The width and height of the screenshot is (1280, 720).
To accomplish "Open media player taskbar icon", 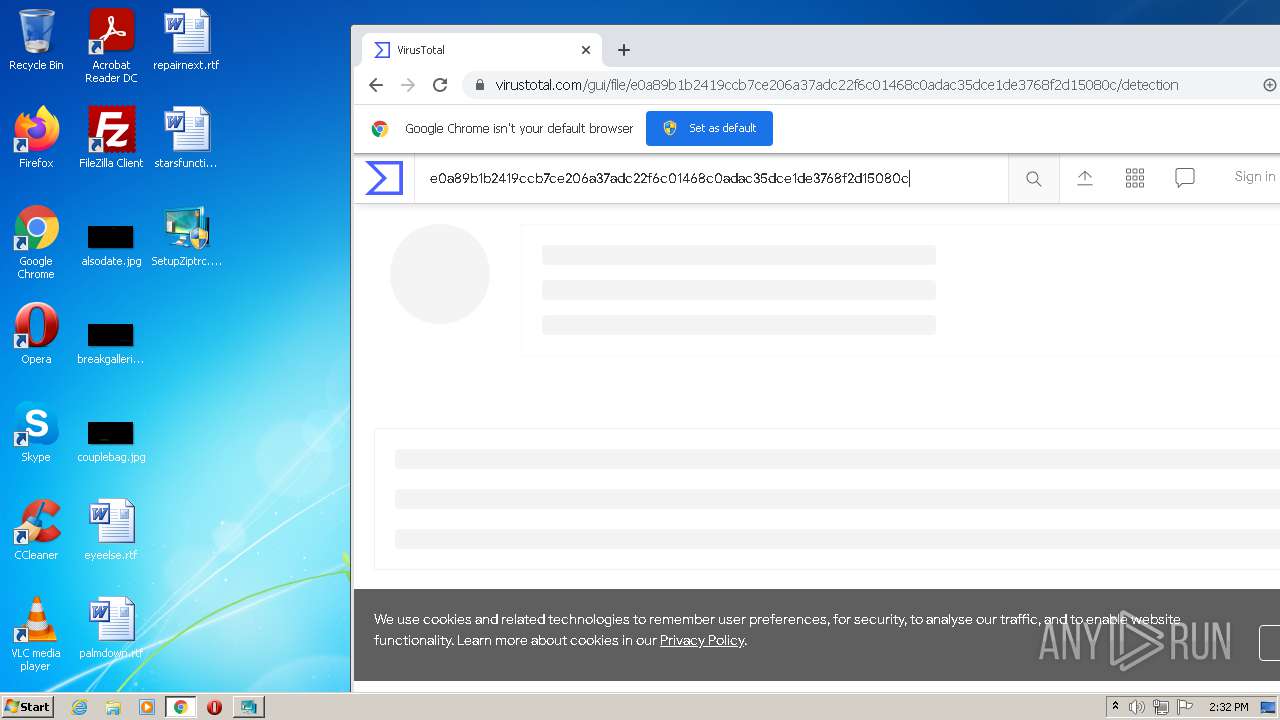I will click(x=147, y=707).
